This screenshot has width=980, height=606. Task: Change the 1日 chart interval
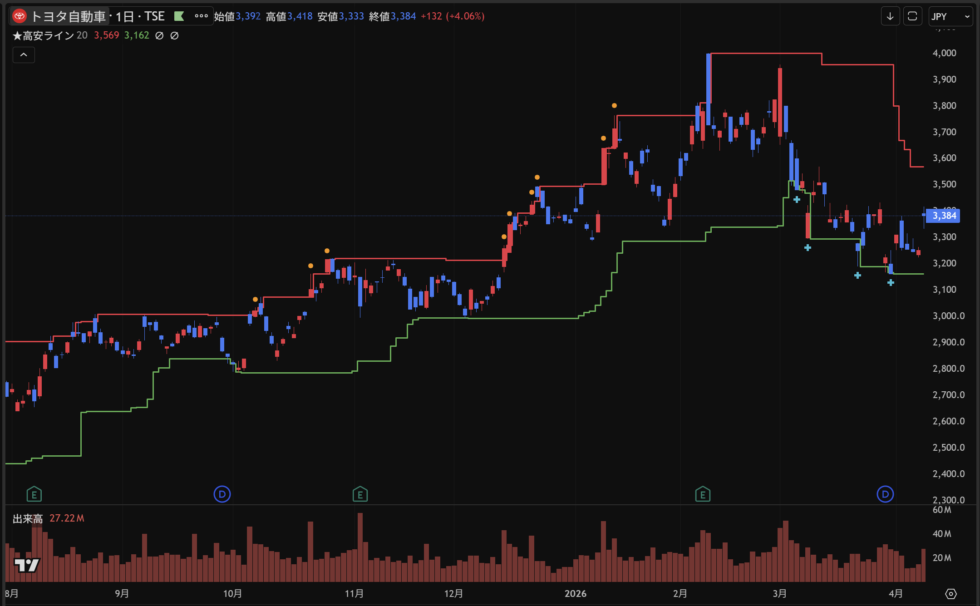pyautogui.click(x=125, y=16)
